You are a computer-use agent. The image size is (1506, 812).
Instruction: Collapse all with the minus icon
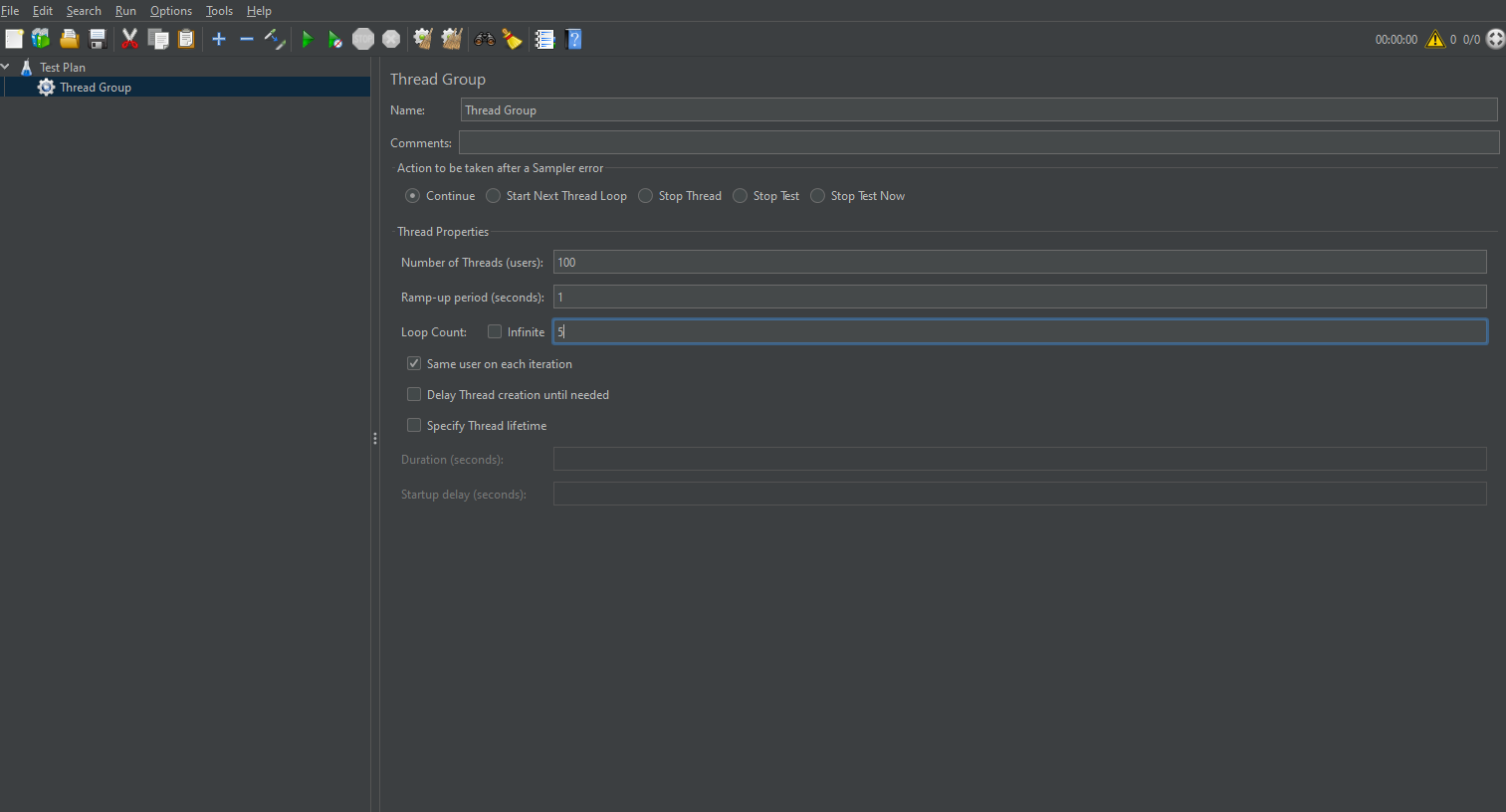pyautogui.click(x=247, y=39)
